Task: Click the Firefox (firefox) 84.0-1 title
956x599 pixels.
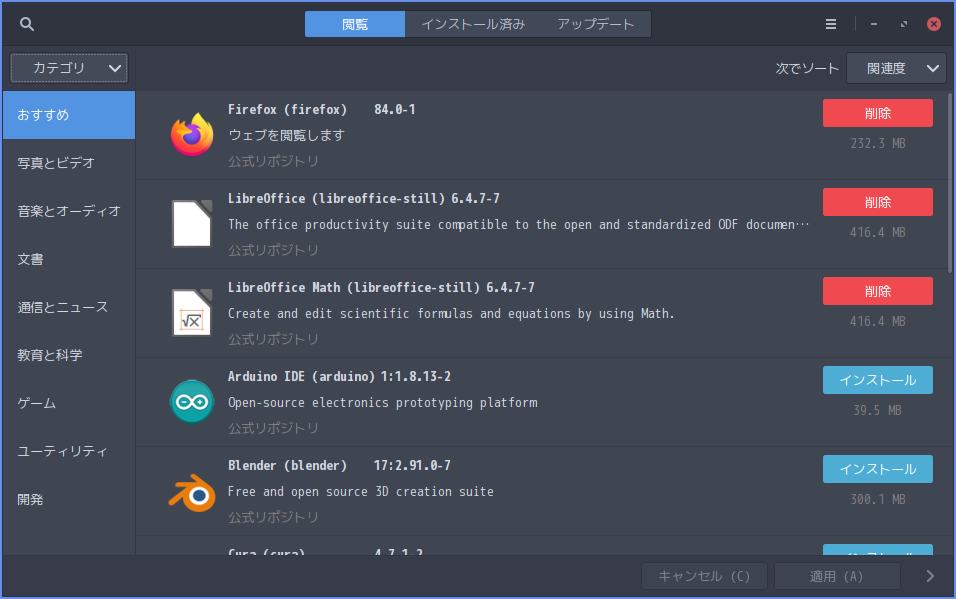Action: coord(321,109)
